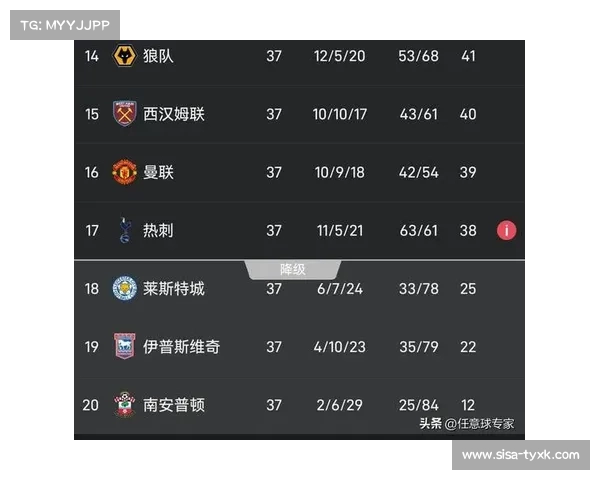Image resolution: width=600 pixels, height=480 pixels.
Task: Click the Leicester City crest icon
Action: (124, 288)
